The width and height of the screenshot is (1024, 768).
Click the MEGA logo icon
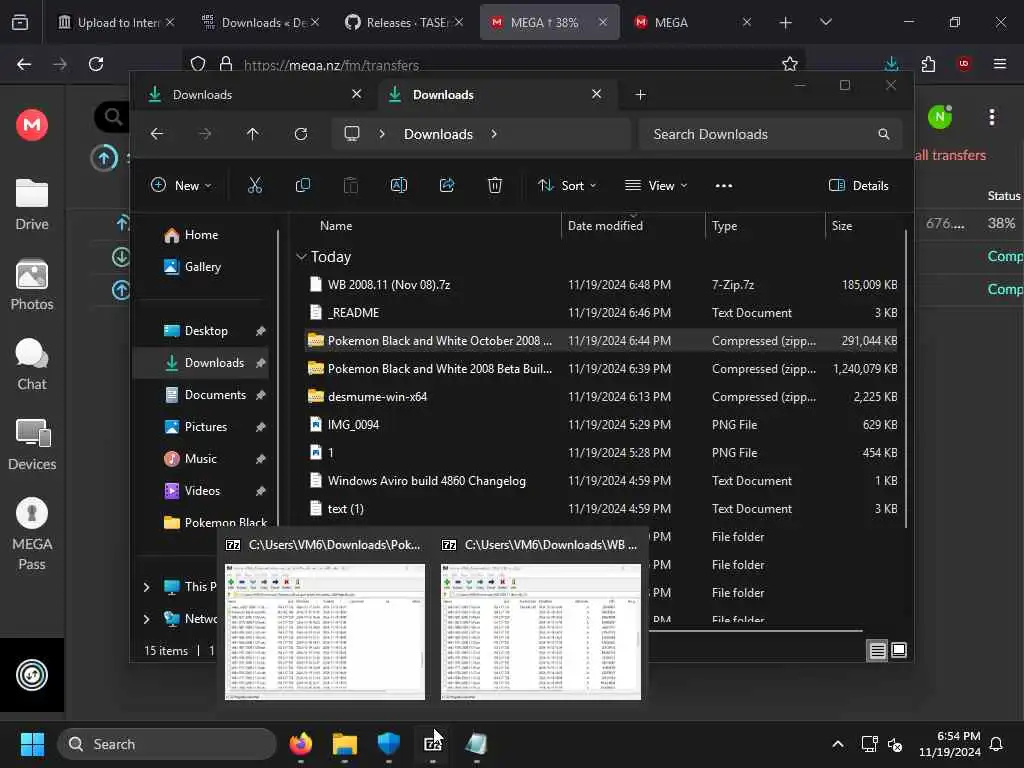32,124
